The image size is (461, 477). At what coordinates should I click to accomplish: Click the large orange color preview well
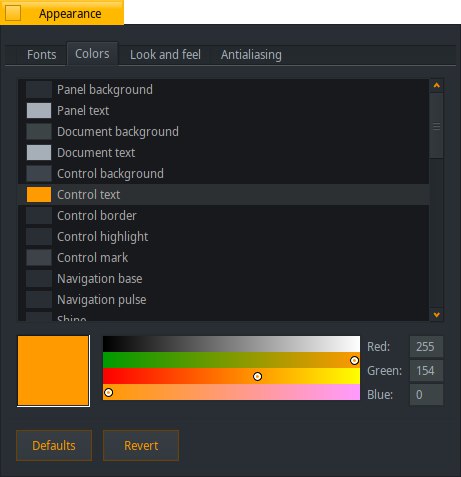[53, 371]
